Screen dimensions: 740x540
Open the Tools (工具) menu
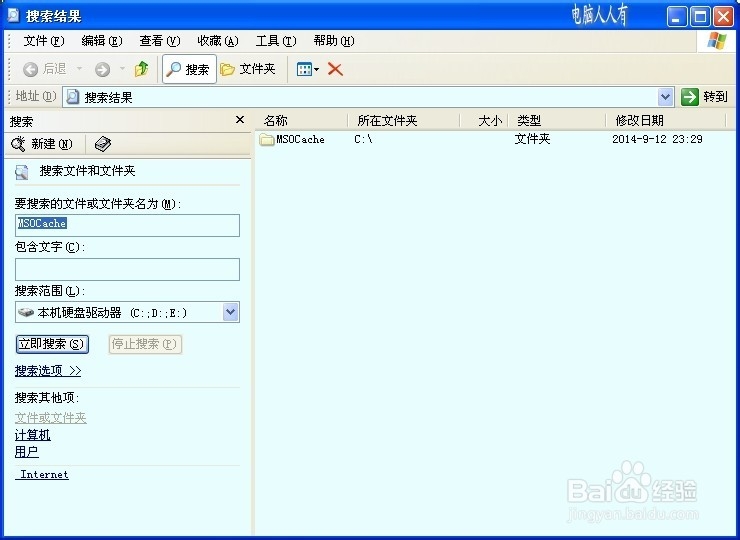coord(276,41)
